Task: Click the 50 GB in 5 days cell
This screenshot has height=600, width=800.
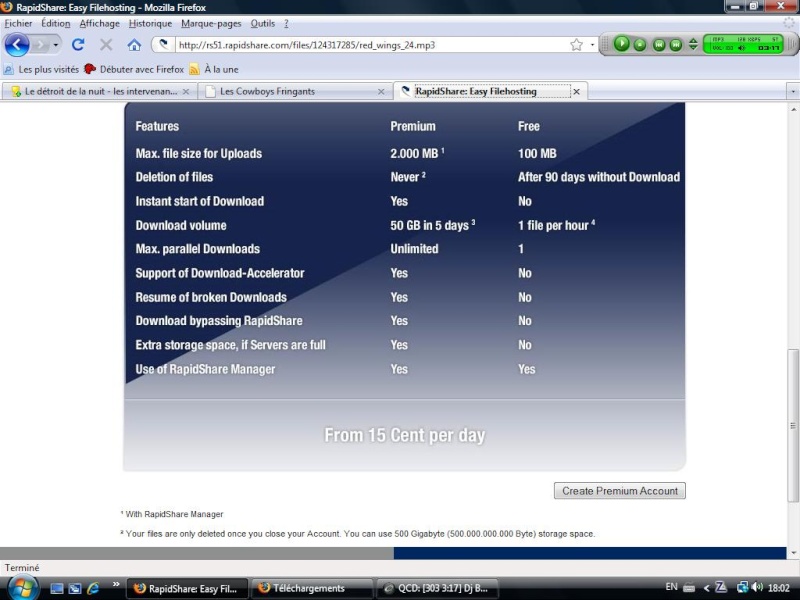Action: tap(433, 225)
